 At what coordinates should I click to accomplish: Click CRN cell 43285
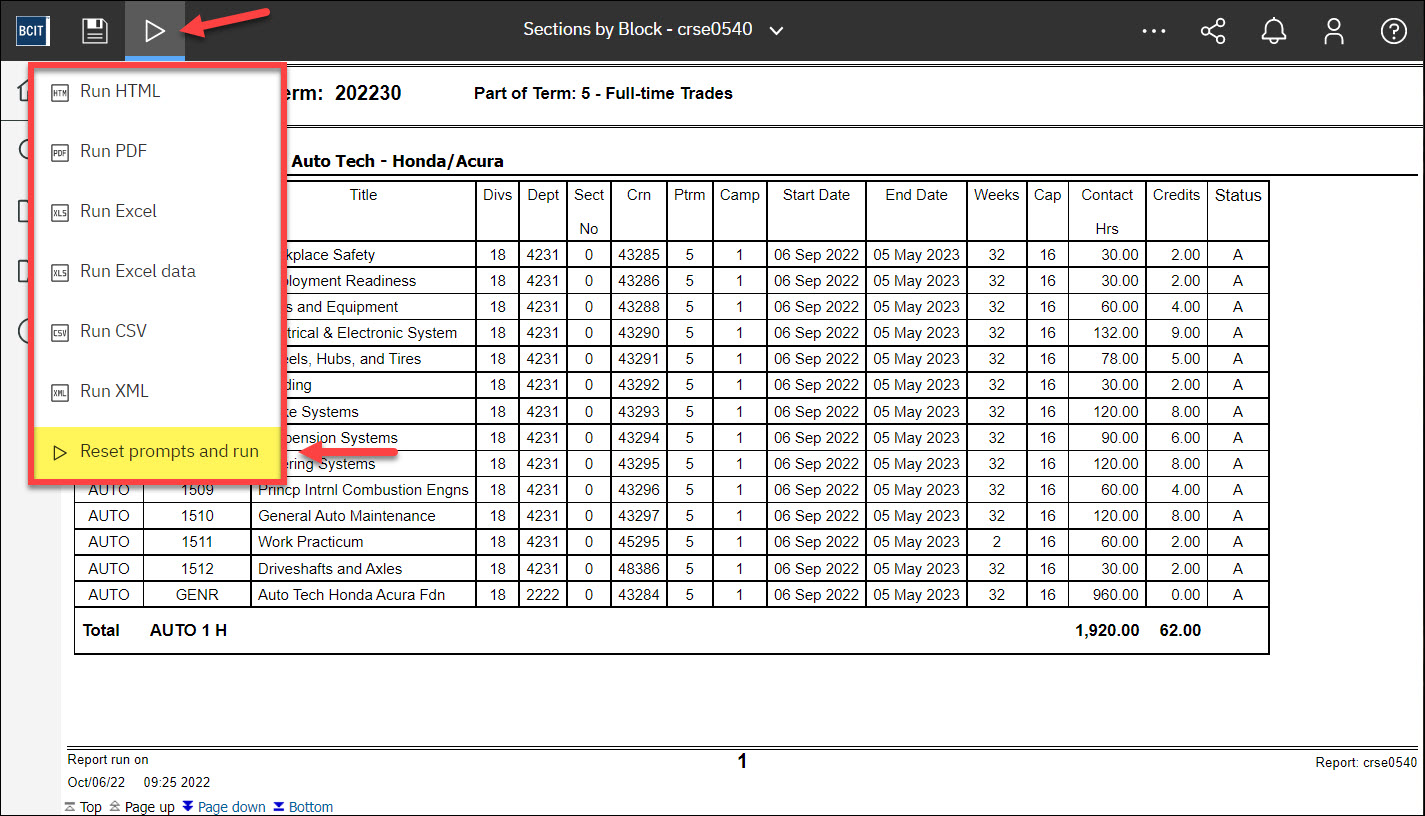click(x=639, y=255)
